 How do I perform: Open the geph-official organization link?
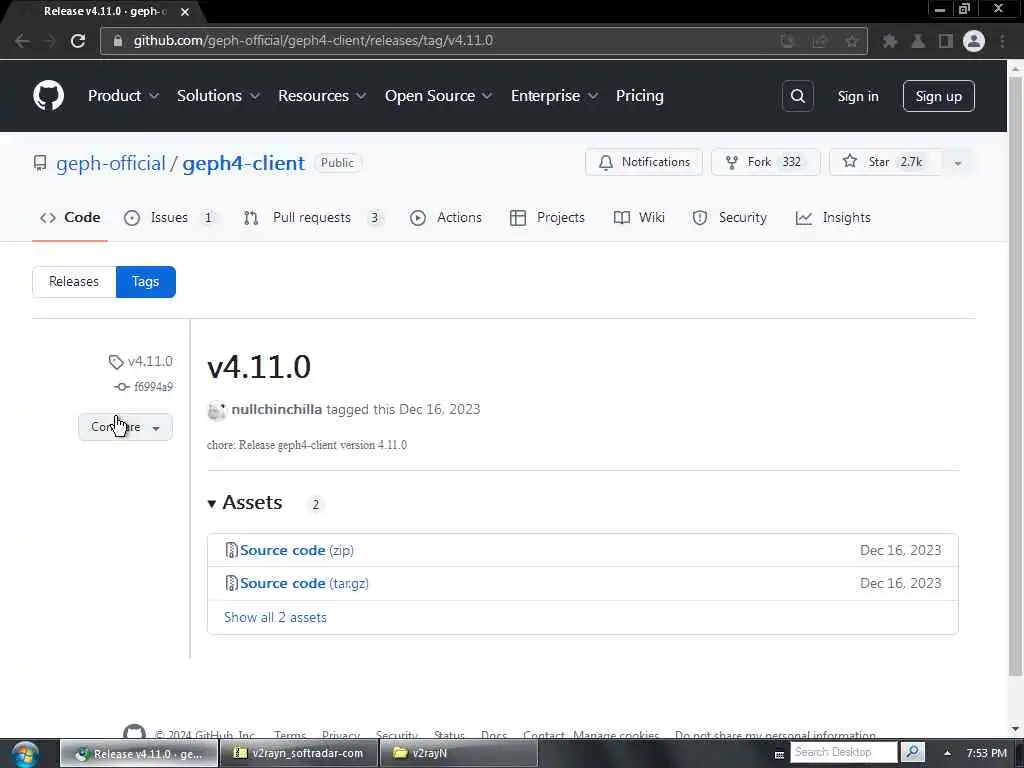point(111,163)
